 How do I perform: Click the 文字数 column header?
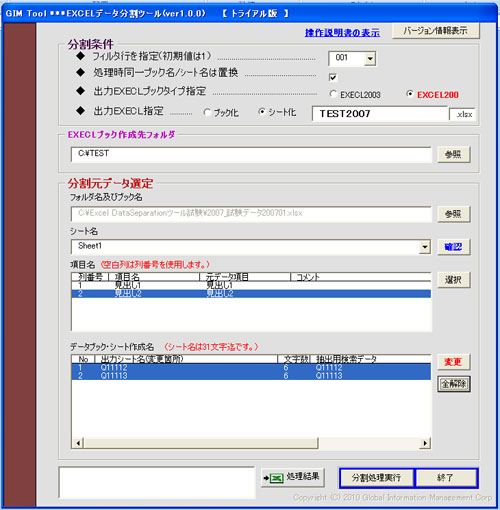click(294, 359)
